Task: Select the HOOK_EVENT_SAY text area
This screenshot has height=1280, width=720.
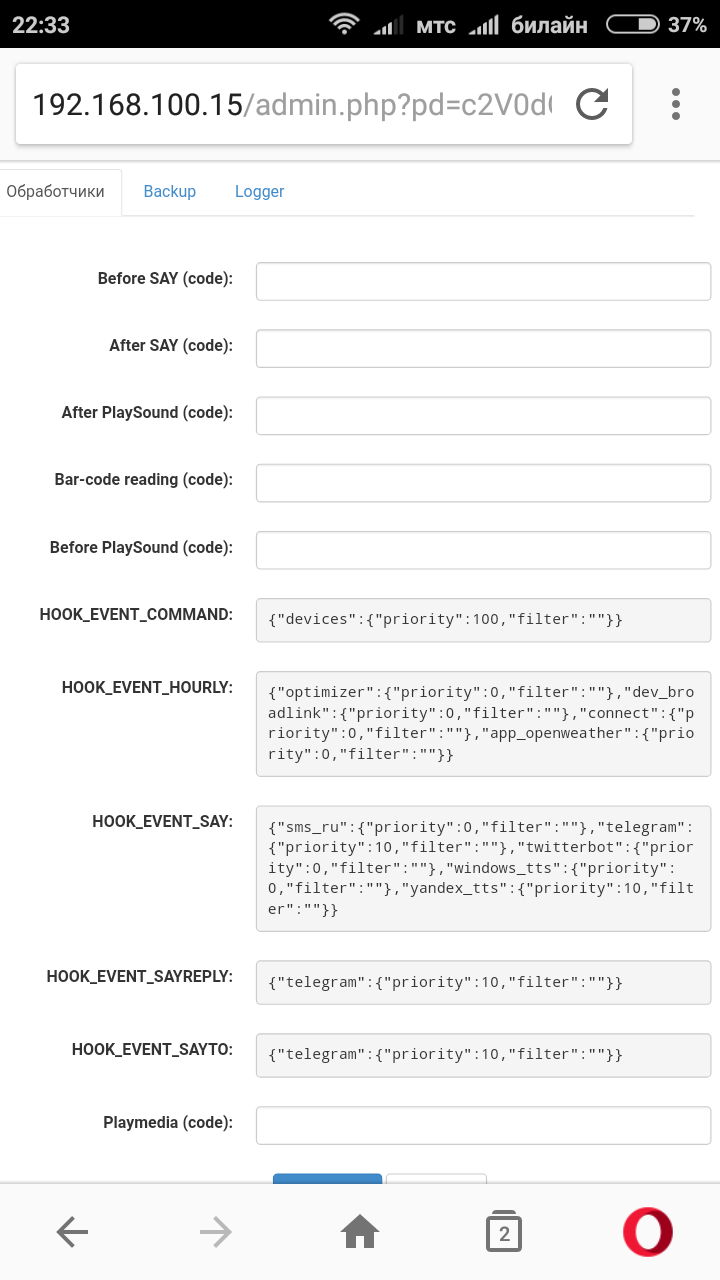Action: tap(482, 868)
